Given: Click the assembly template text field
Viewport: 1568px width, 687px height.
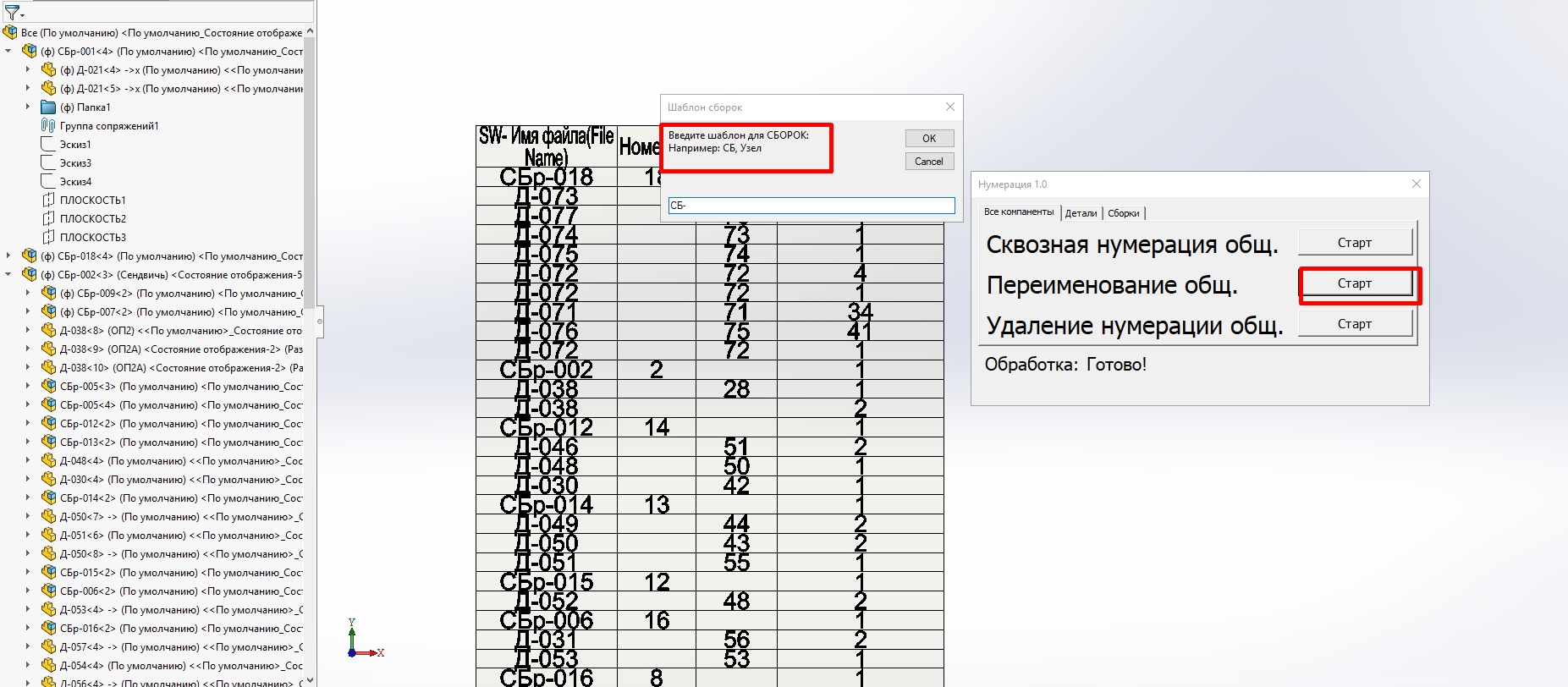Looking at the screenshot, I should pyautogui.click(x=811, y=206).
